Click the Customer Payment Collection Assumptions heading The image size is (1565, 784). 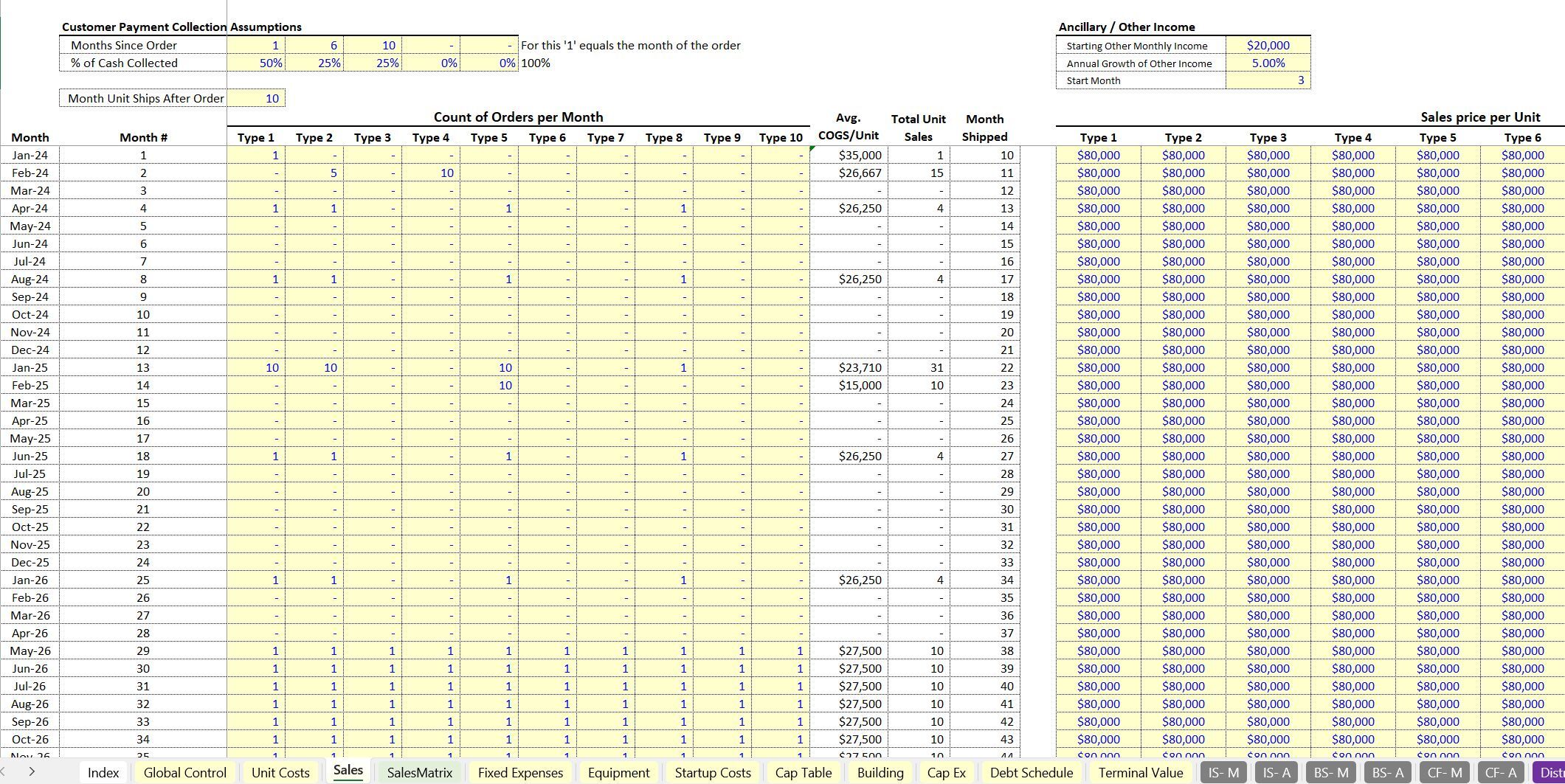click(182, 27)
